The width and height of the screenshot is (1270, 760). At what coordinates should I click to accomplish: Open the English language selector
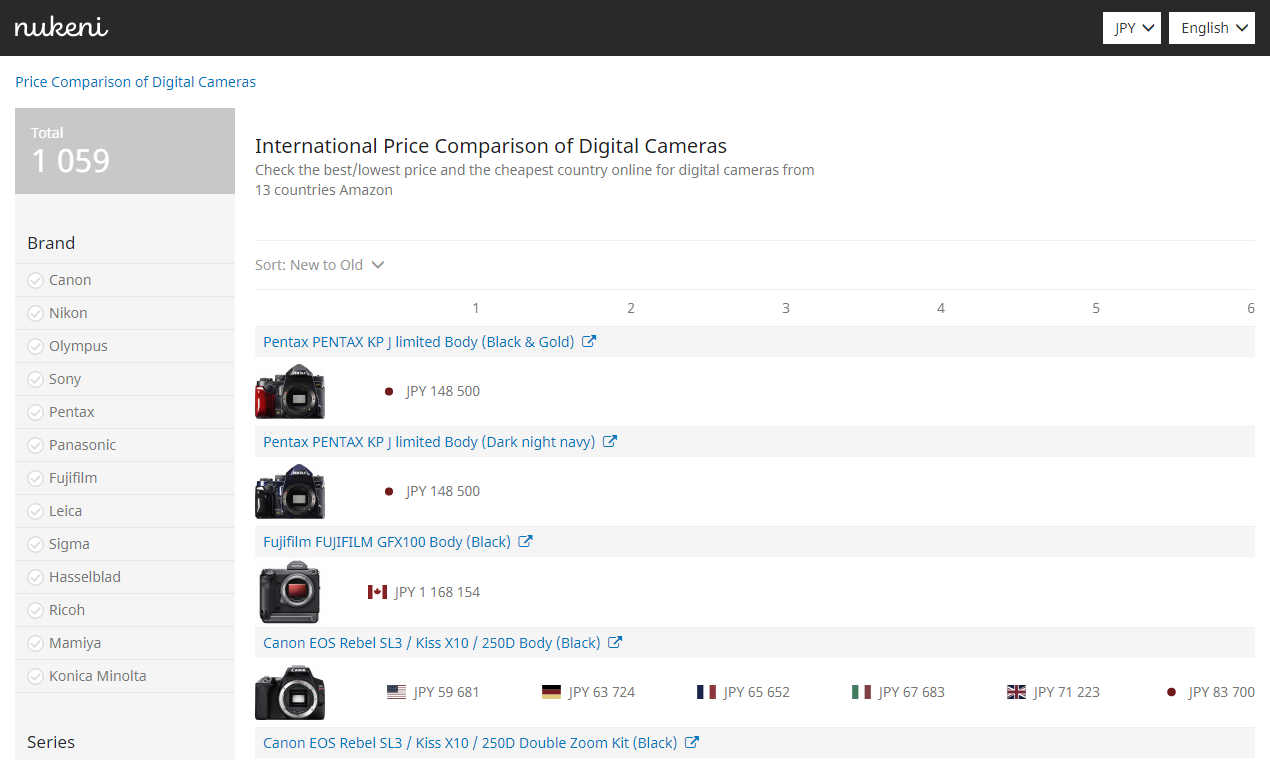(x=1211, y=27)
